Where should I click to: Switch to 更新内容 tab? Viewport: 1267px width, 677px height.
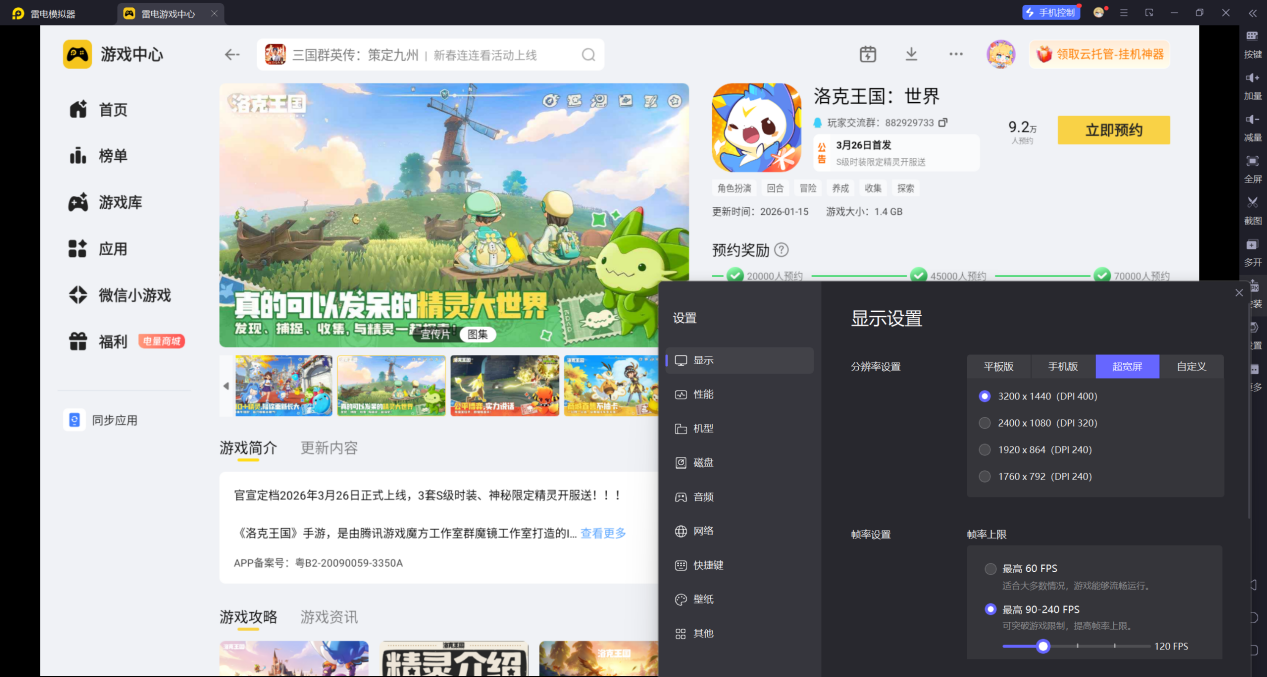pos(329,447)
